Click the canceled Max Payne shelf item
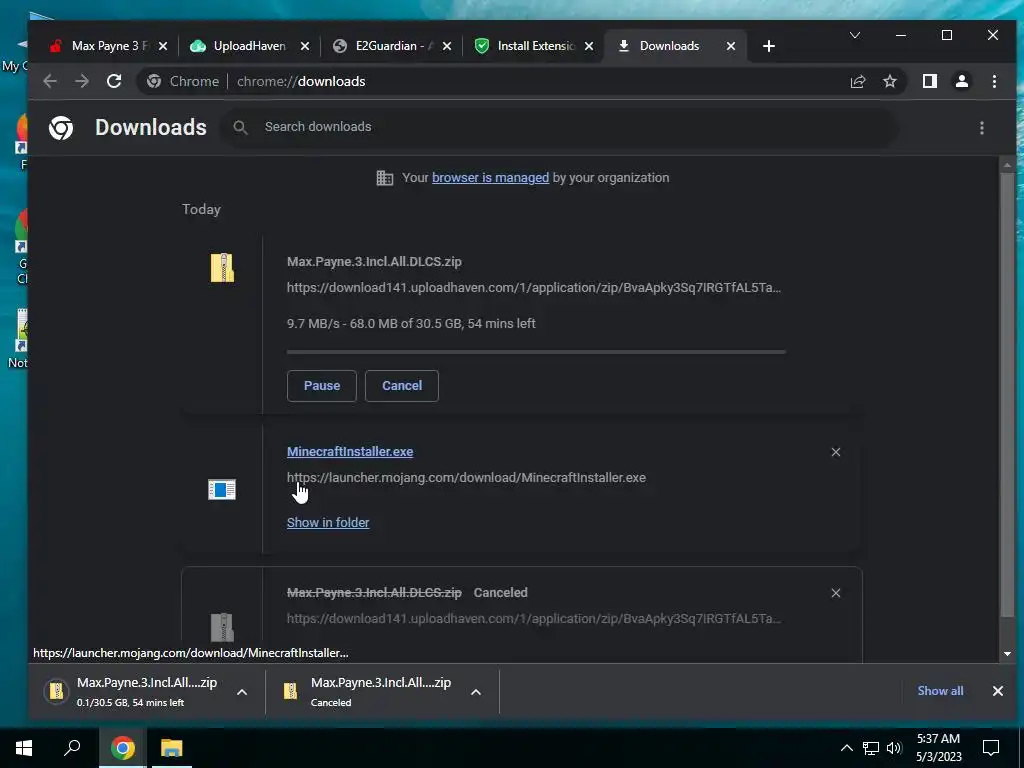 click(x=369, y=691)
